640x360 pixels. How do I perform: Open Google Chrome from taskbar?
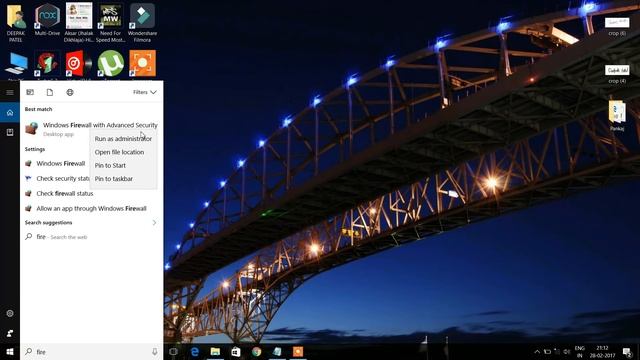point(256,351)
